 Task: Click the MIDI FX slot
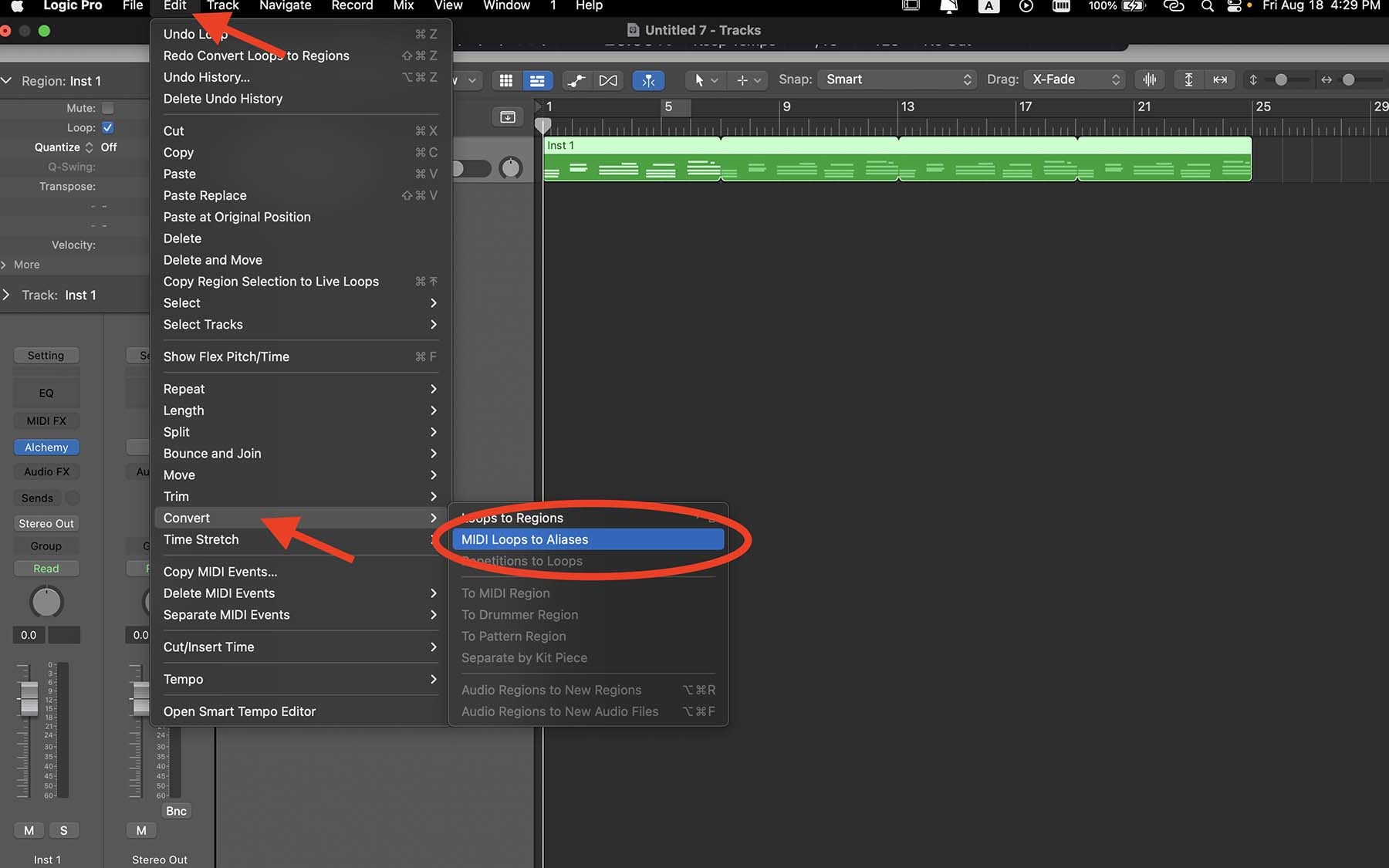point(46,420)
